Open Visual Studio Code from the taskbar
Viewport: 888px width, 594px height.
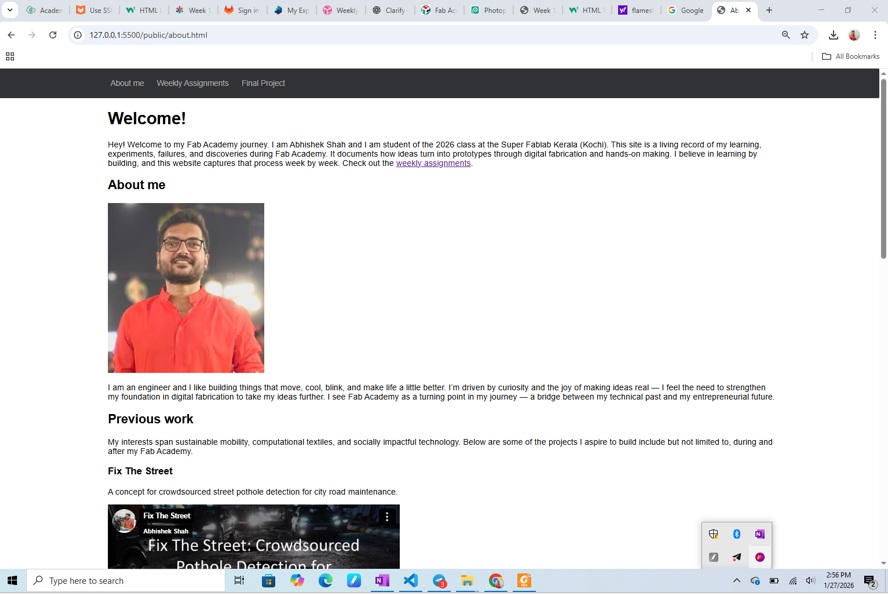pyautogui.click(x=411, y=580)
